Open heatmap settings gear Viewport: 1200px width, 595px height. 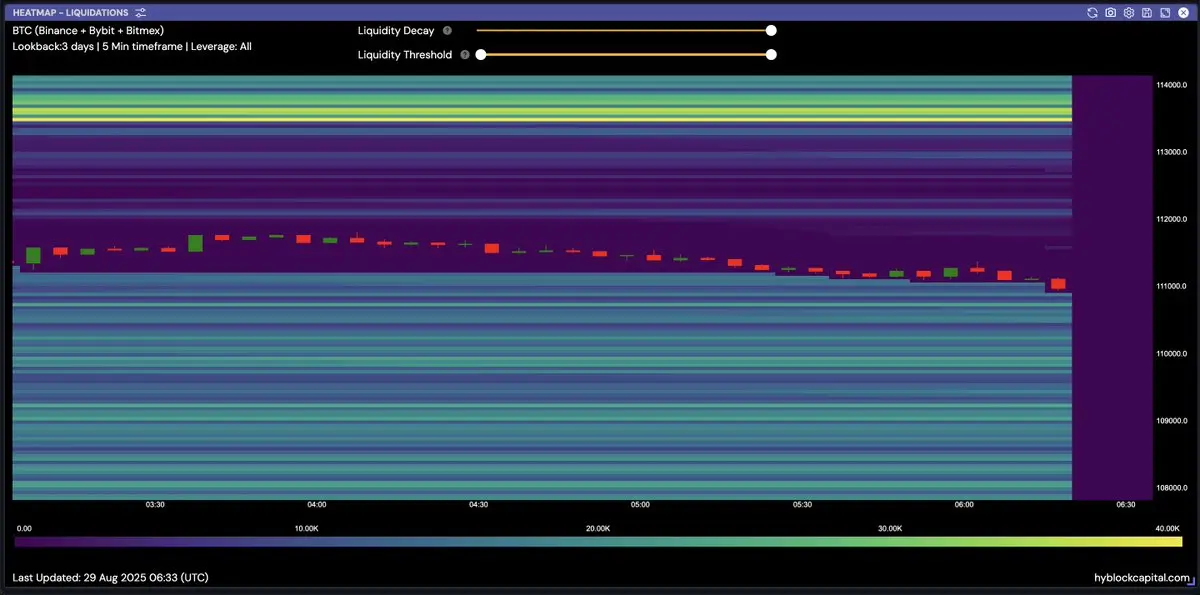[1128, 12]
